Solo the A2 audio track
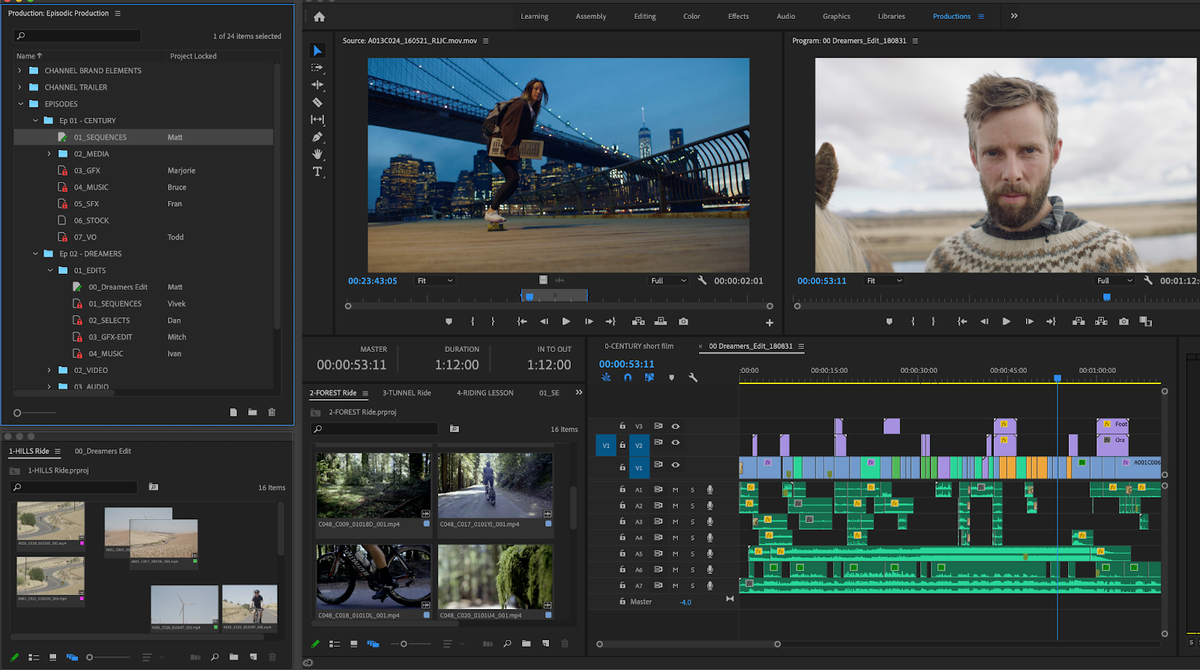This screenshot has width=1200, height=670. tap(692, 506)
